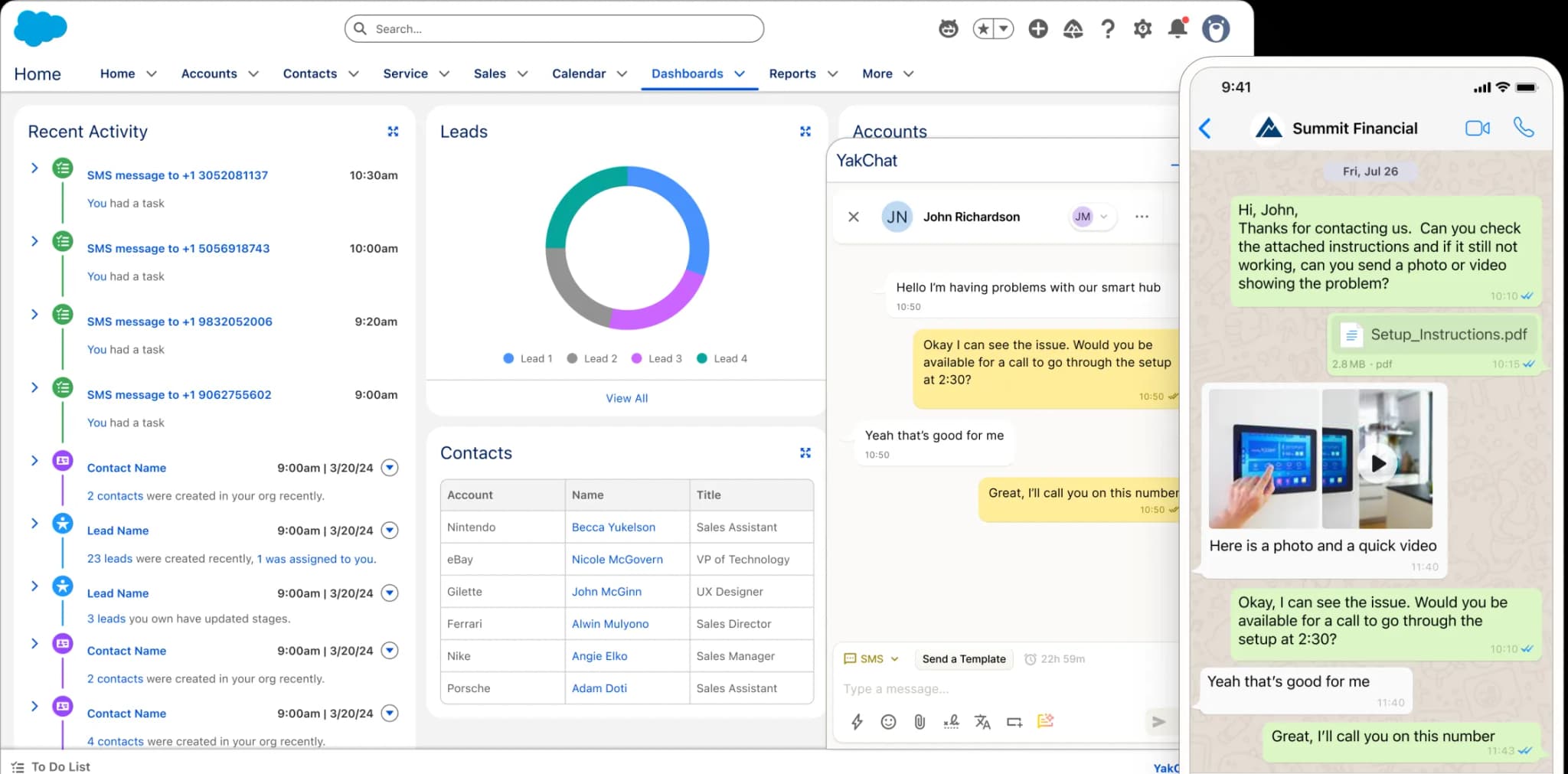Click Send a Template button

(x=964, y=659)
